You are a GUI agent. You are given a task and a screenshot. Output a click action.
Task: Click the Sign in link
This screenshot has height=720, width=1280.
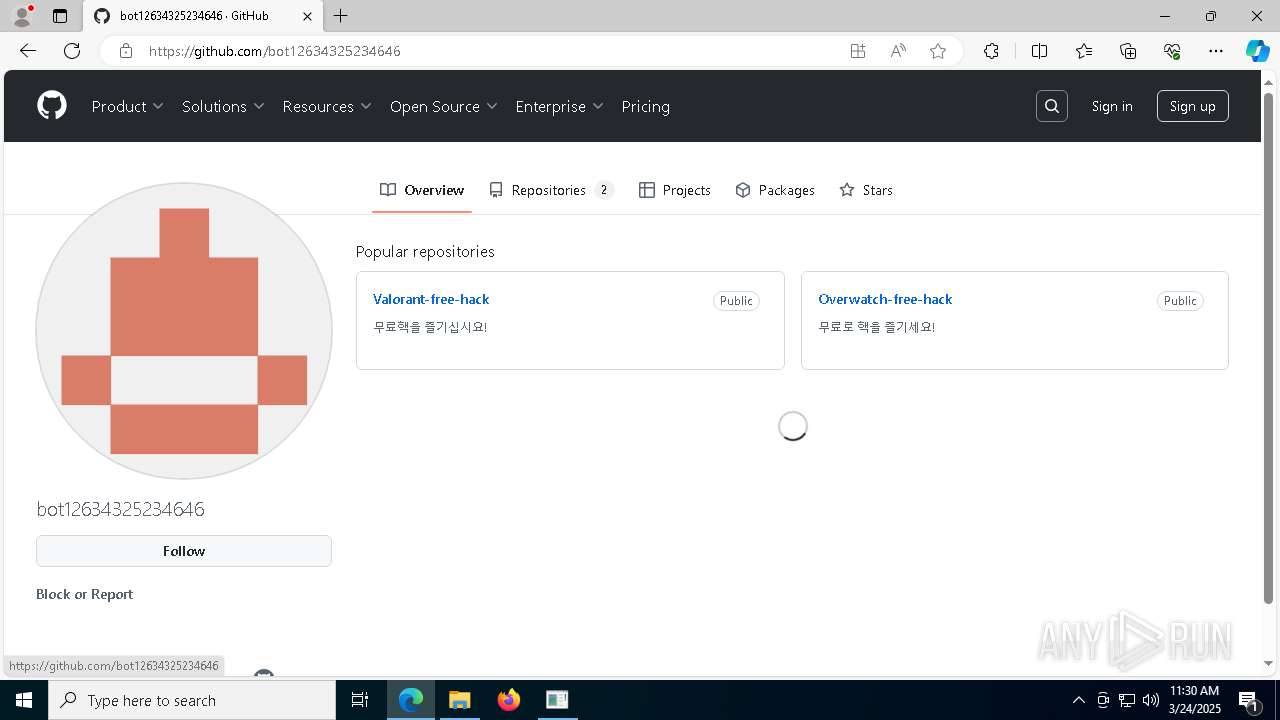pos(1112,106)
